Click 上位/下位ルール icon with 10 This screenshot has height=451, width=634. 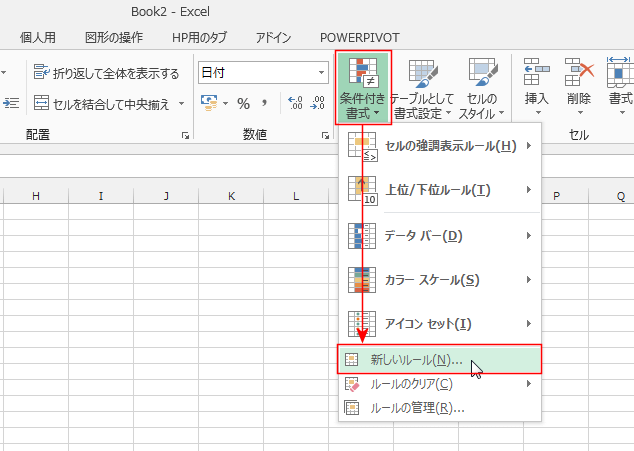[x=363, y=191]
